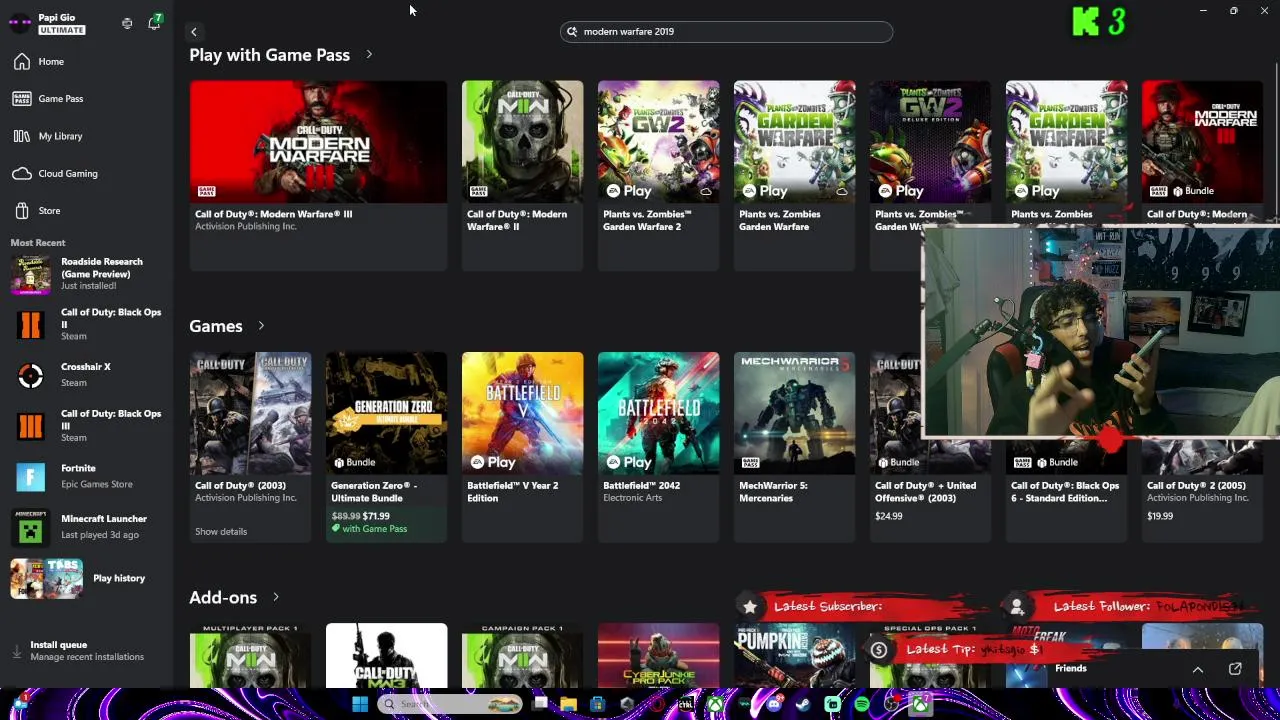Open the Play with Game Pass heading
The height and width of the screenshot is (720, 1280).
click(x=269, y=55)
